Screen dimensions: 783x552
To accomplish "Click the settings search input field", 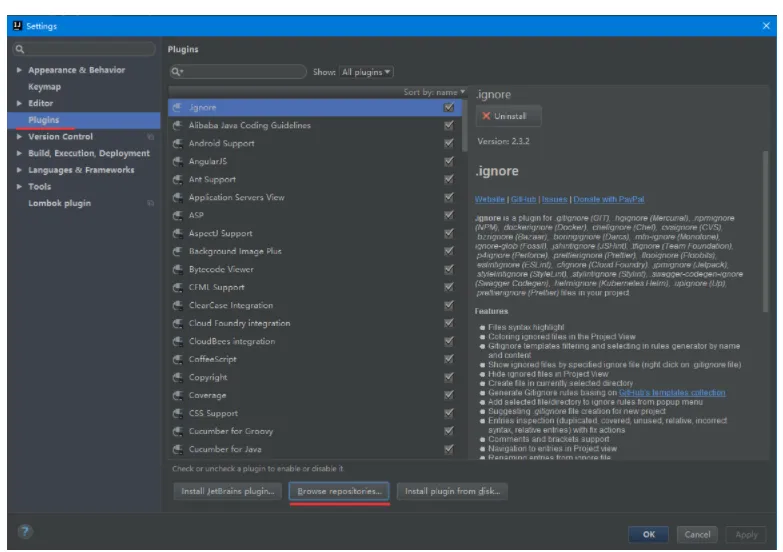I will coord(84,49).
